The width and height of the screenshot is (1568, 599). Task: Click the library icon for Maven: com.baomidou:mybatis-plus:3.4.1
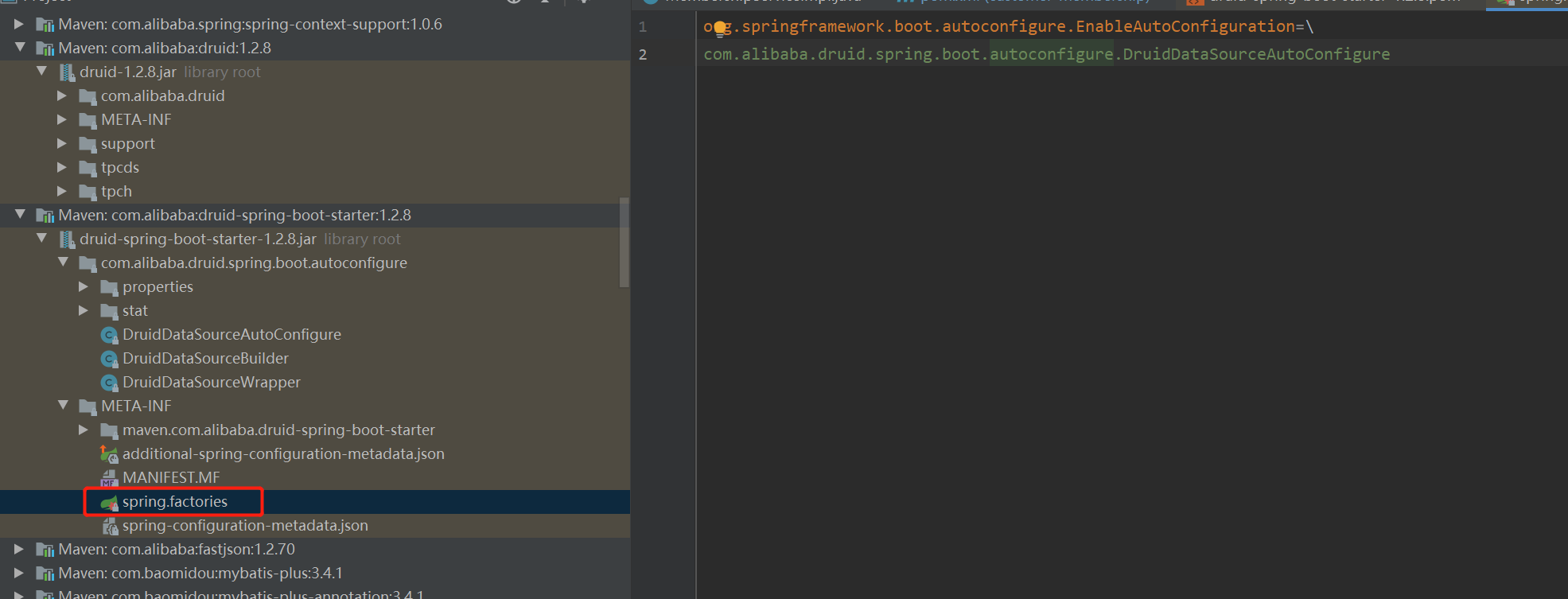[45, 574]
